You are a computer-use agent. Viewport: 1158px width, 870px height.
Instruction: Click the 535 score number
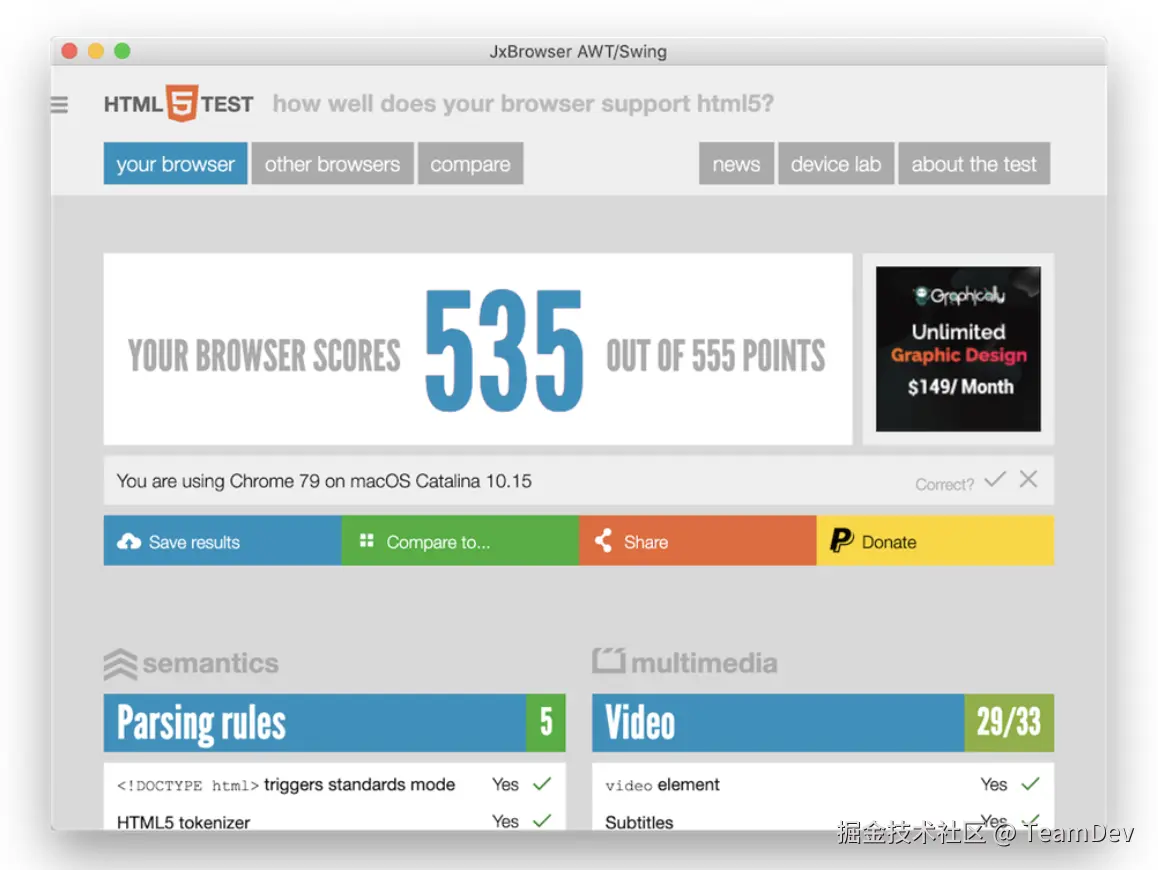[x=504, y=351]
